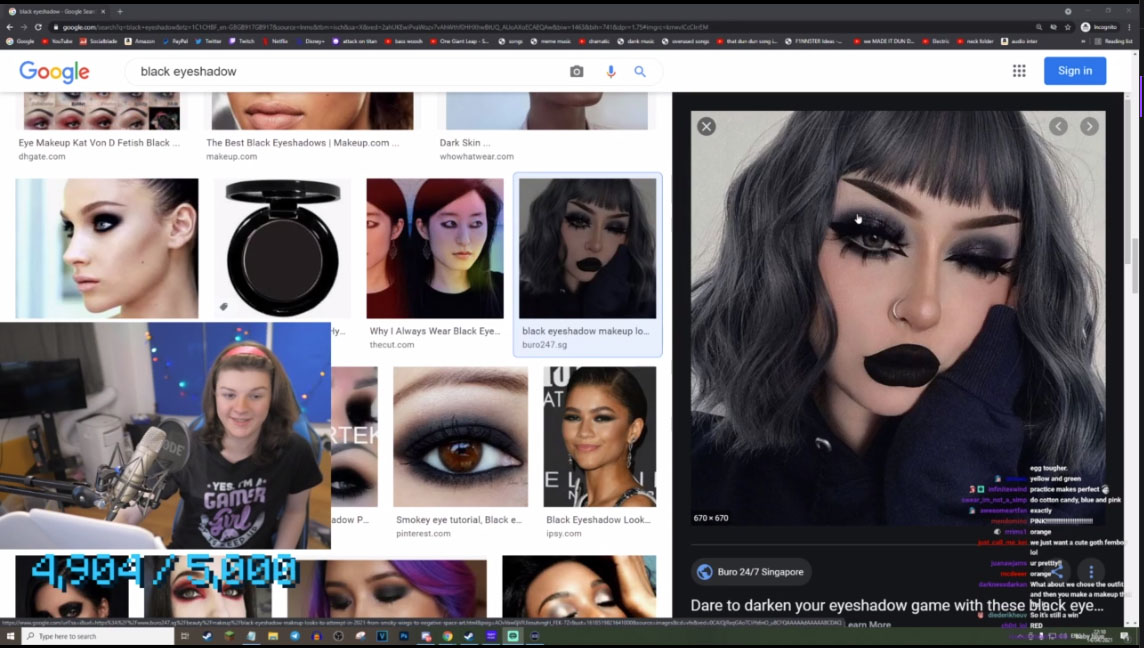Screen dimensions: 1144x648
Task: Open Task View on taskbar
Action: click(185, 636)
